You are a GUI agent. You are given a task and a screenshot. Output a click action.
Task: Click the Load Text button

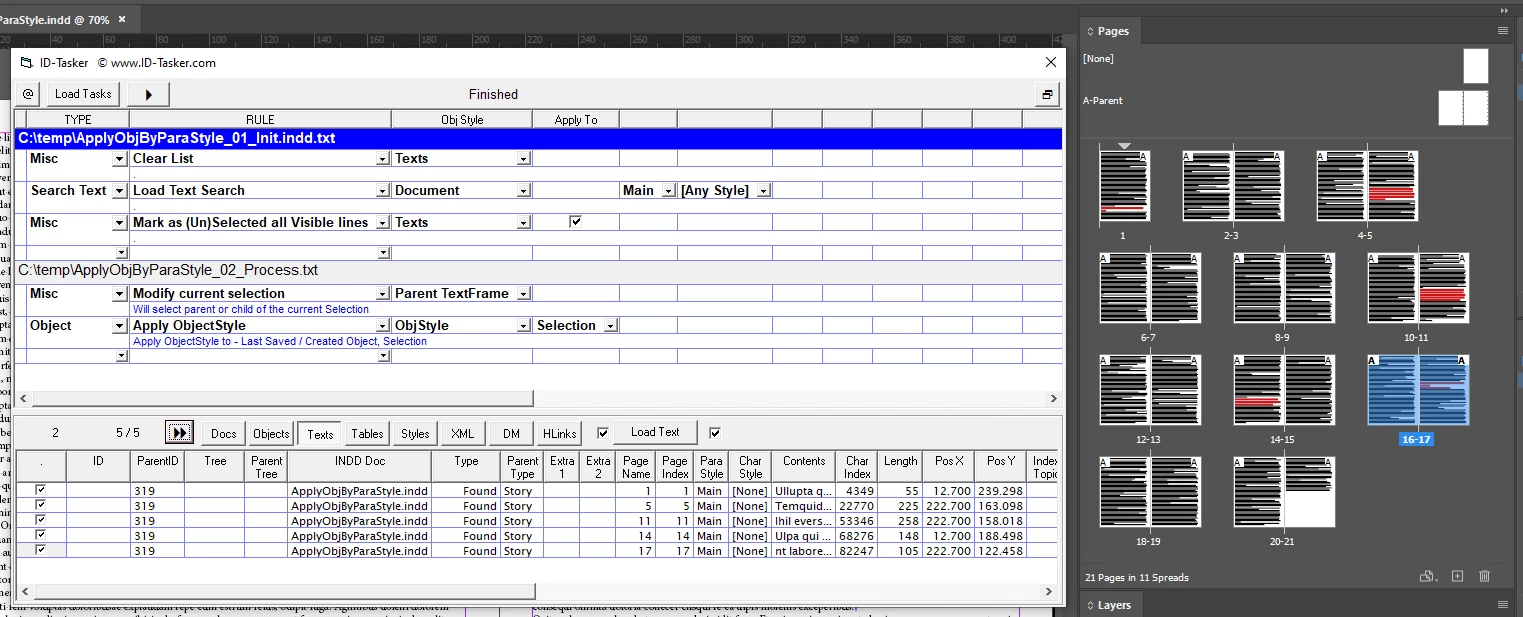pyautogui.click(x=655, y=432)
